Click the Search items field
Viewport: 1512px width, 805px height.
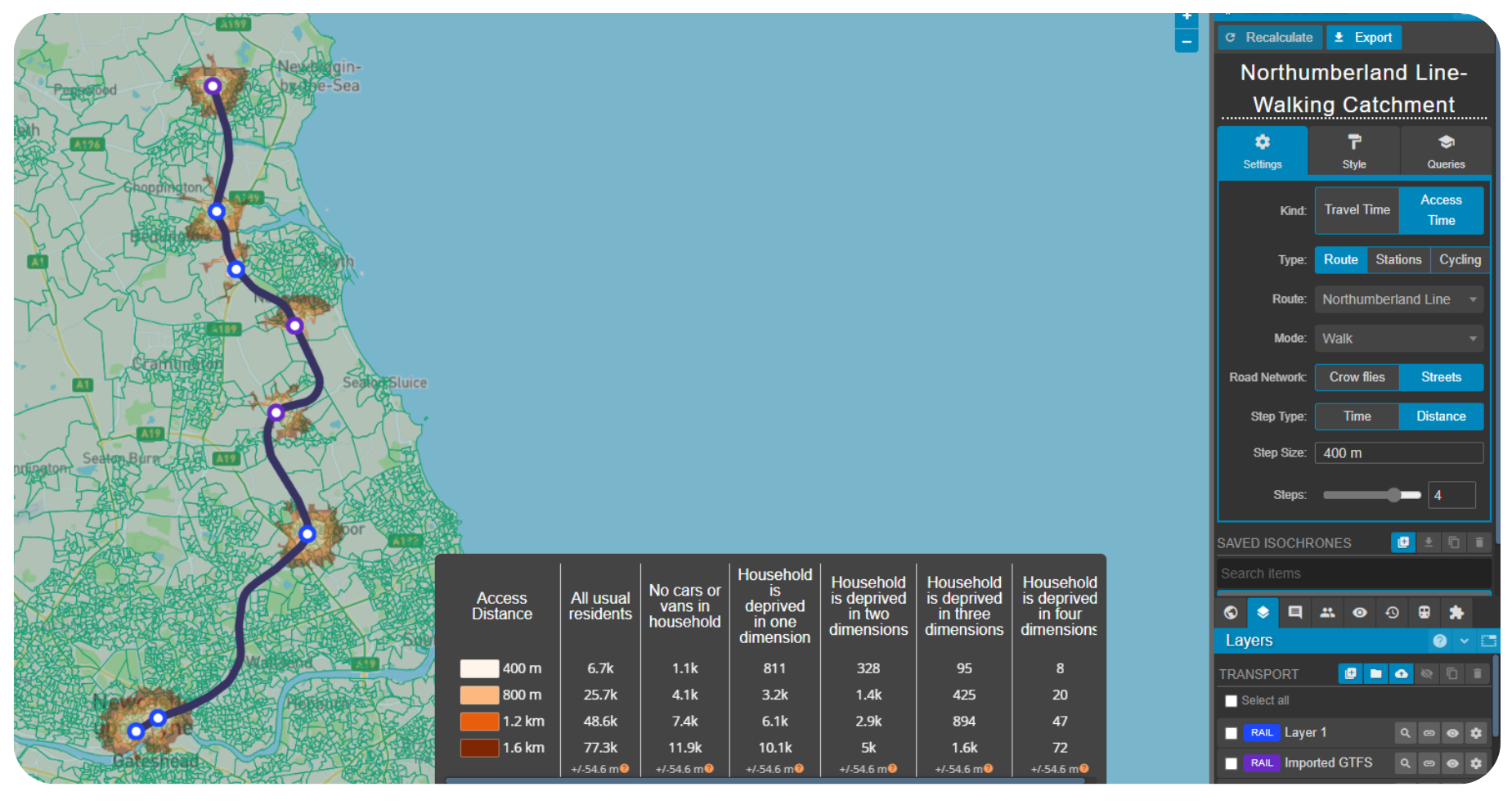click(x=1354, y=573)
